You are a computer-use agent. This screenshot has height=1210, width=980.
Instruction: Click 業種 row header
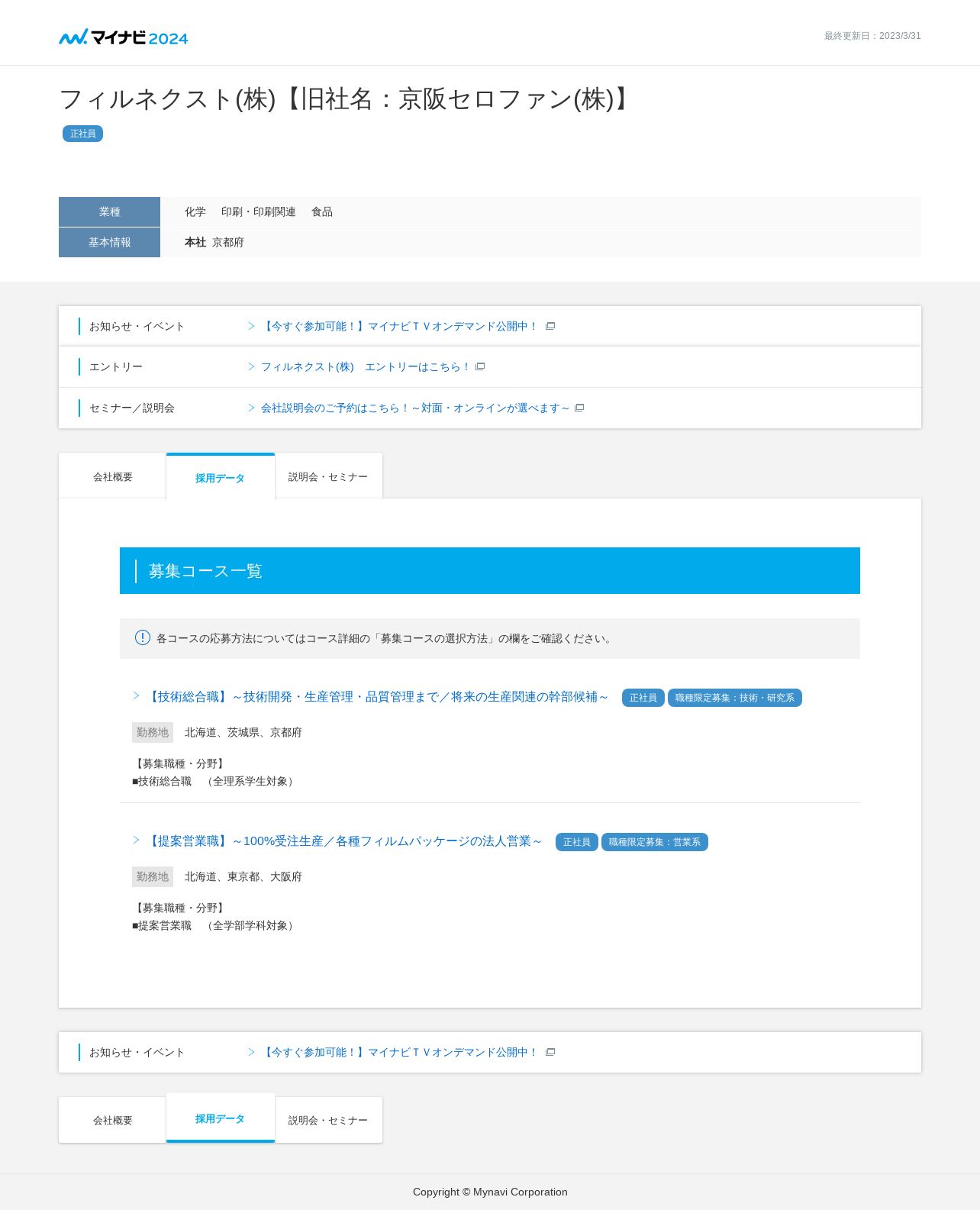(109, 211)
